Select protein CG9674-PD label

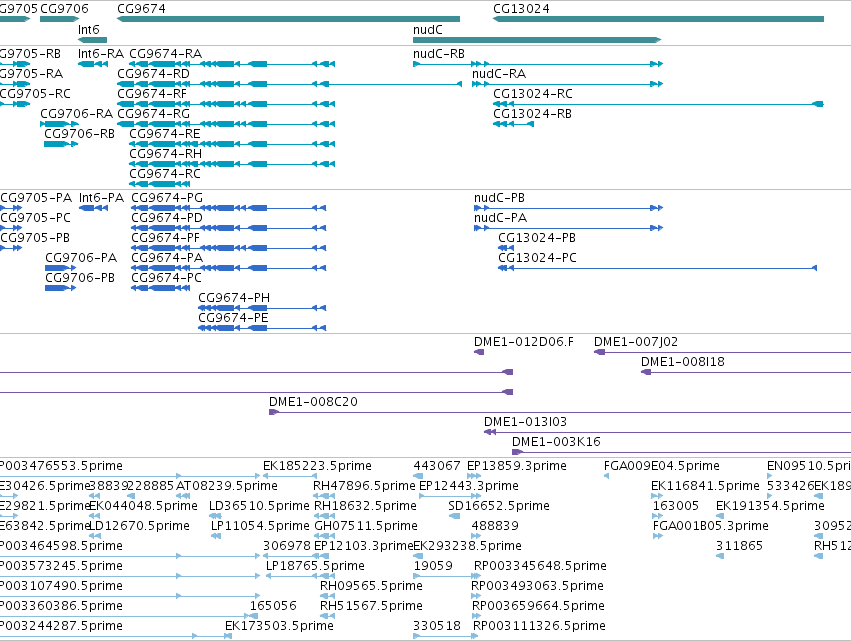tap(167, 218)
